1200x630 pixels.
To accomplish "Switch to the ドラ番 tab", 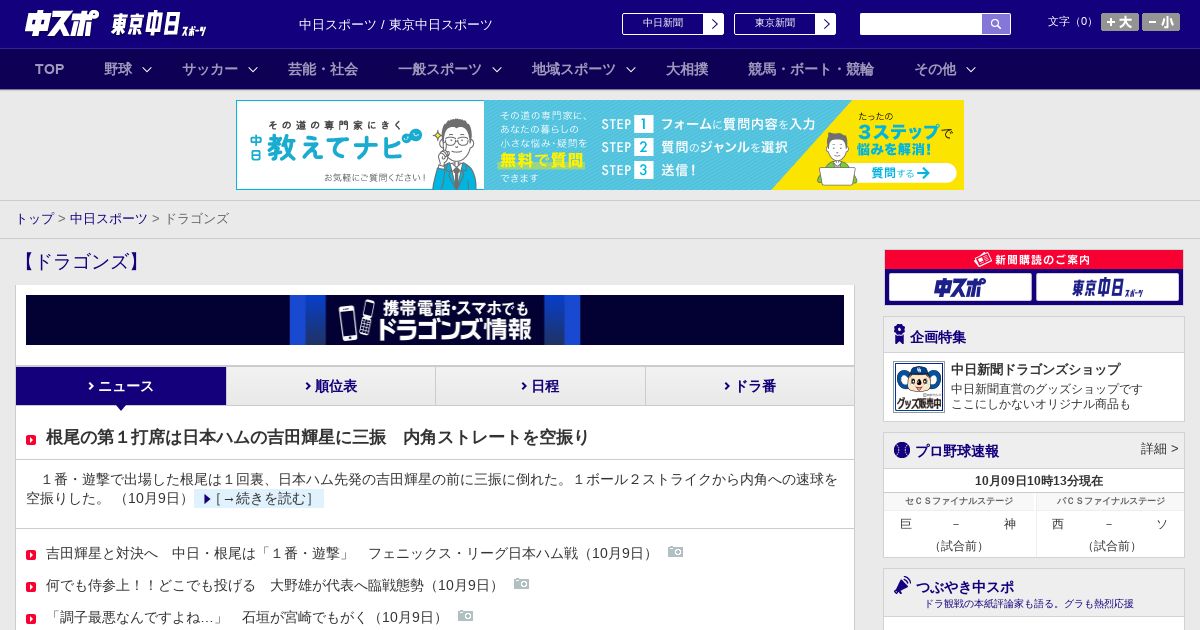I will (750, 386).
